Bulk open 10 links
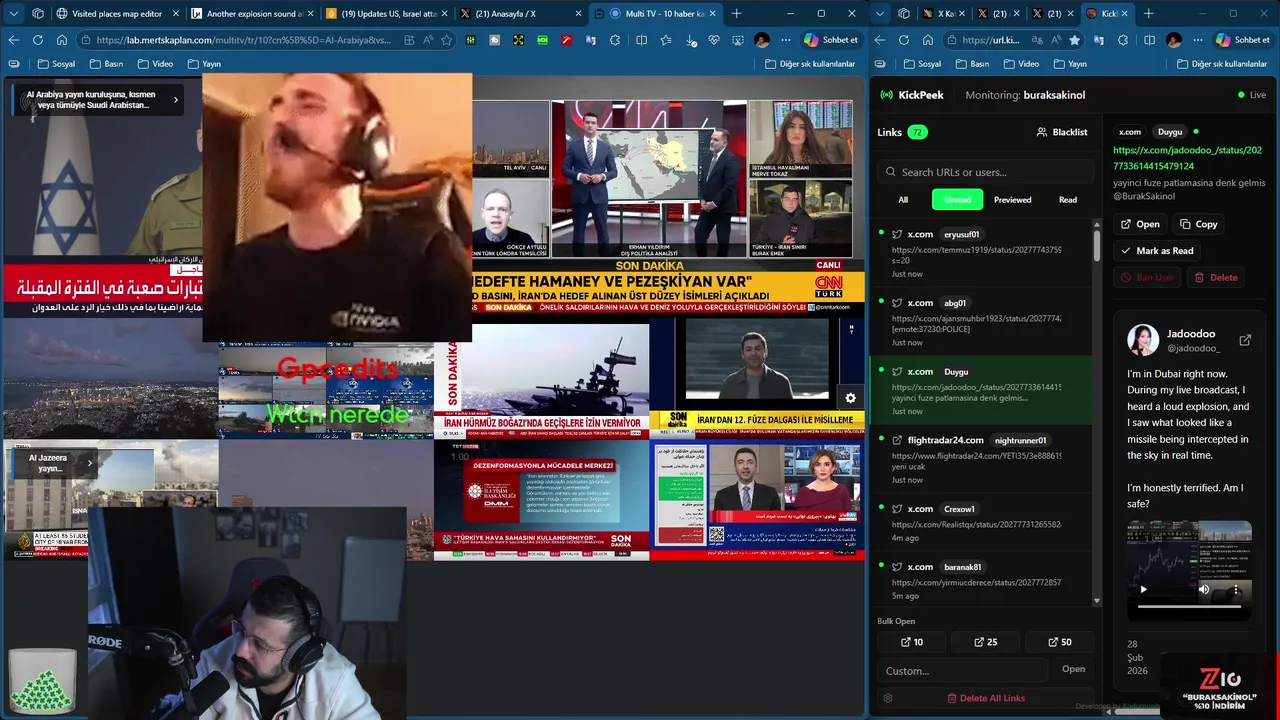This screenshot has width=1280, height=720. 911,642
